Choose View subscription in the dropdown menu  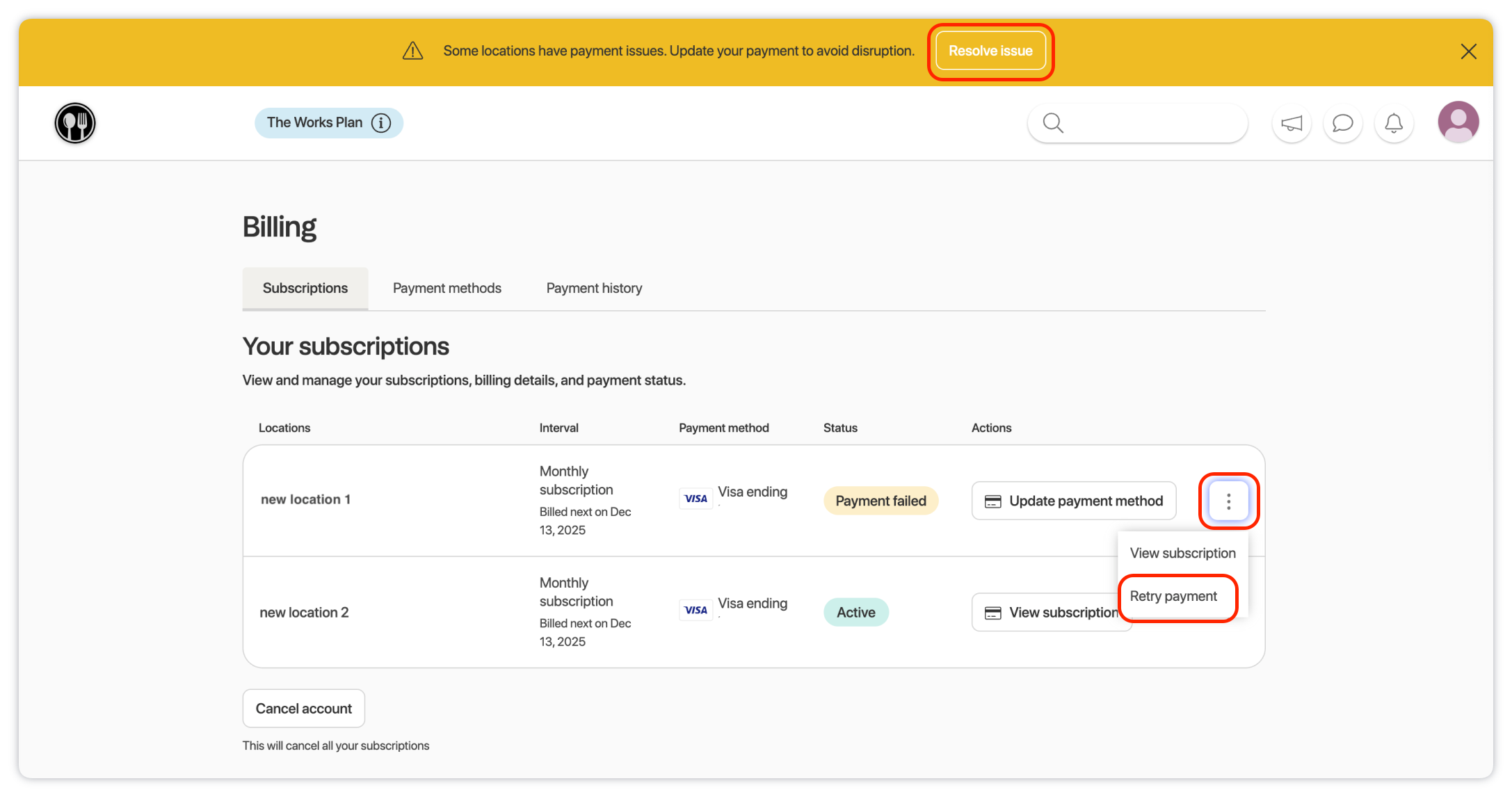1182,553
